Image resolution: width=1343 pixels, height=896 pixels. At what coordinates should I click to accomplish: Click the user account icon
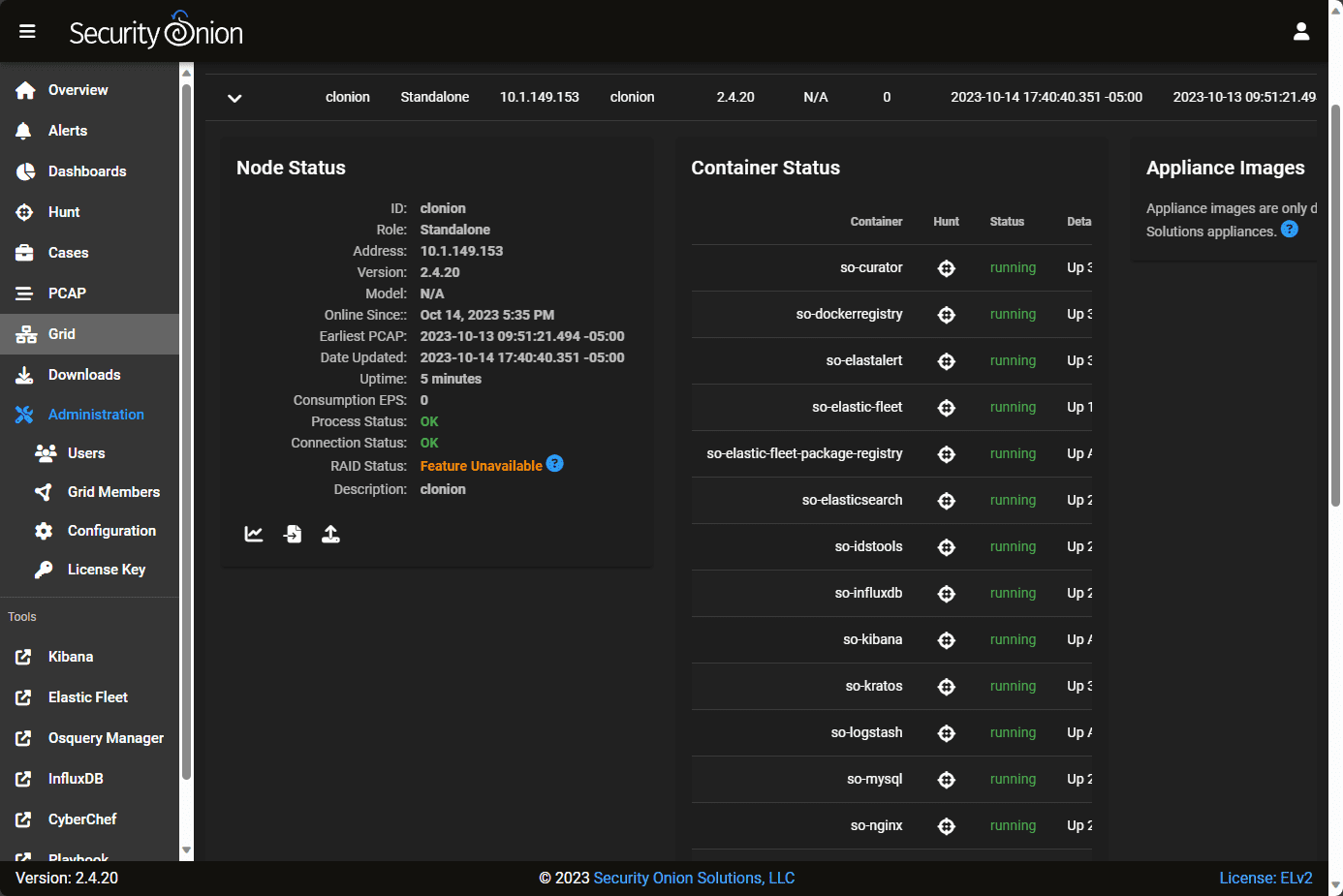(x=1300, y=32)
